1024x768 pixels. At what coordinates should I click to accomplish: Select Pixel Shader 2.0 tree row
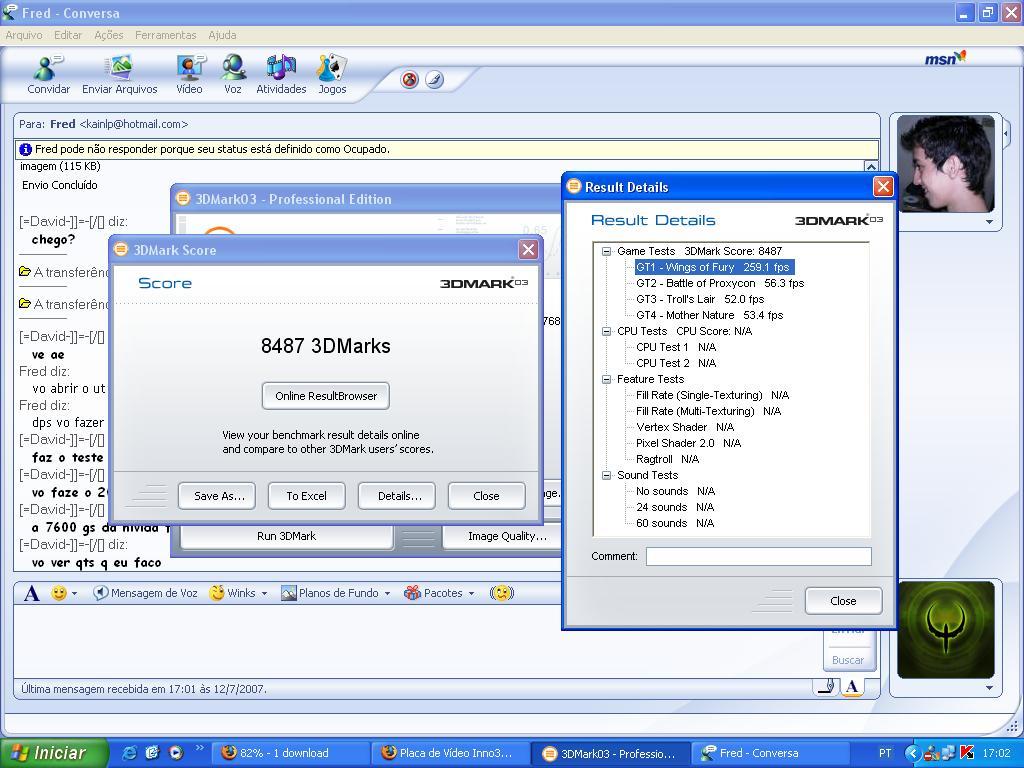(x=688, y=443)
